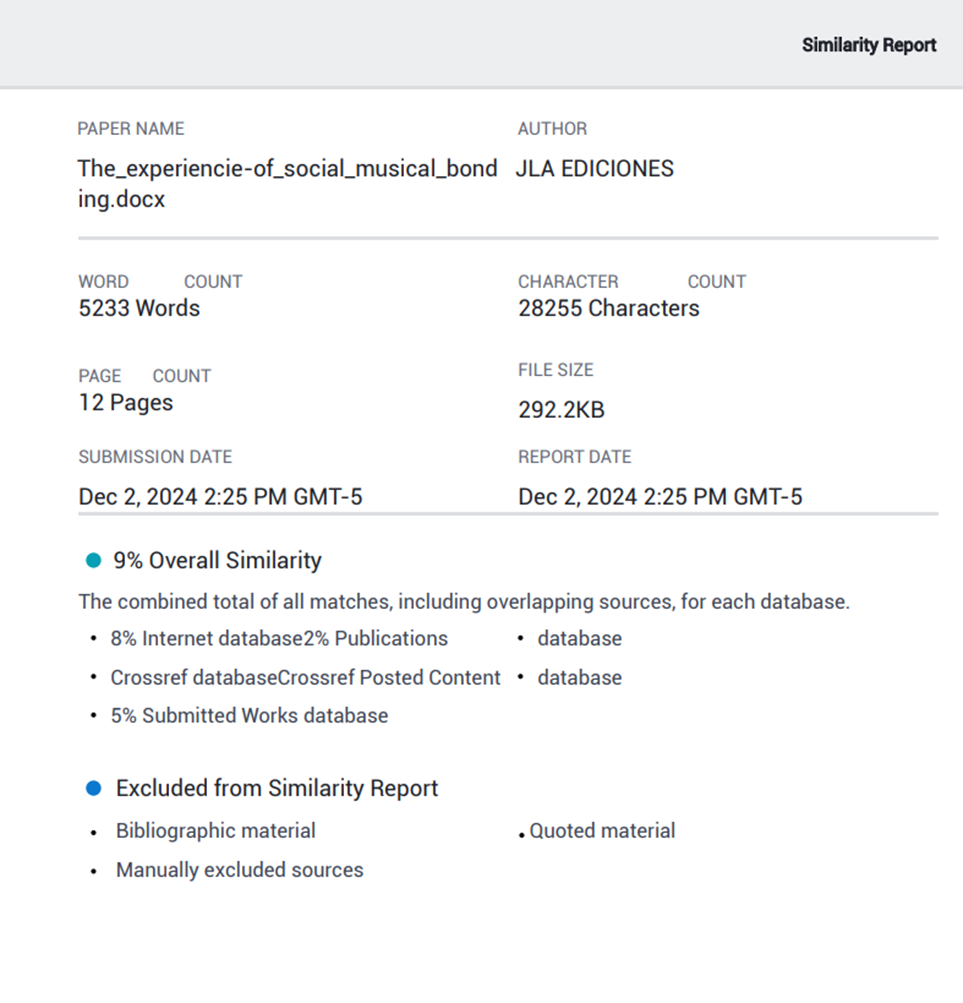
Task: Click the Quoted material item
Action: click(602, 831)
